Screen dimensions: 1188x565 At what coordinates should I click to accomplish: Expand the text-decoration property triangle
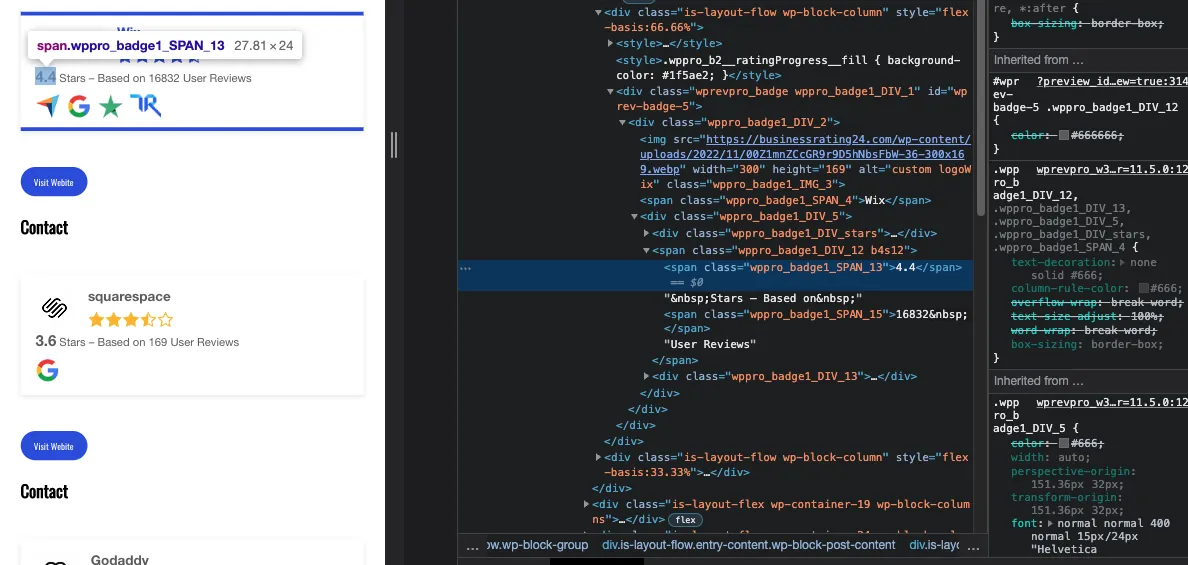point(1124,262)
